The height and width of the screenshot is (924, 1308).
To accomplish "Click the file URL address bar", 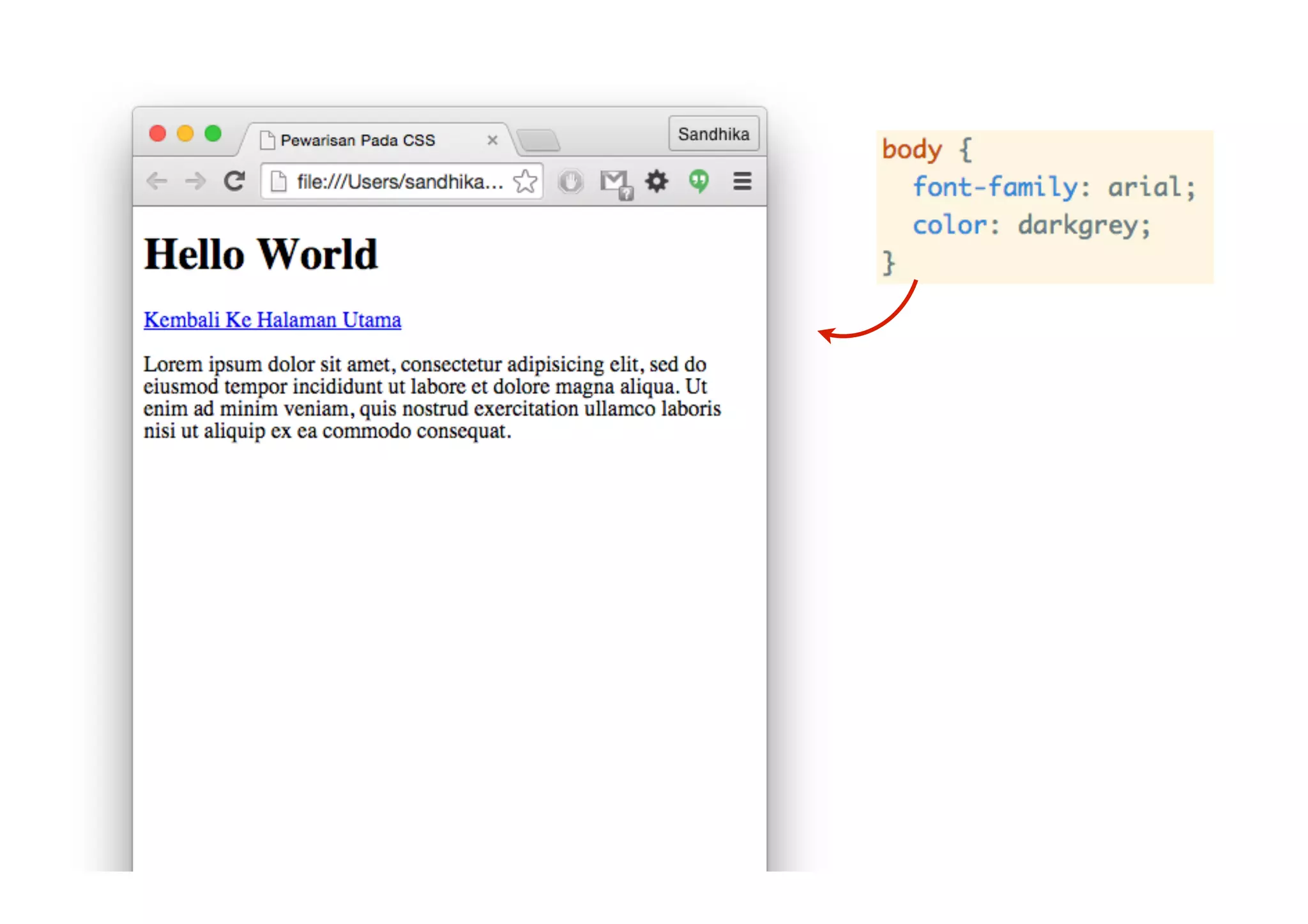I will (399, 182).
